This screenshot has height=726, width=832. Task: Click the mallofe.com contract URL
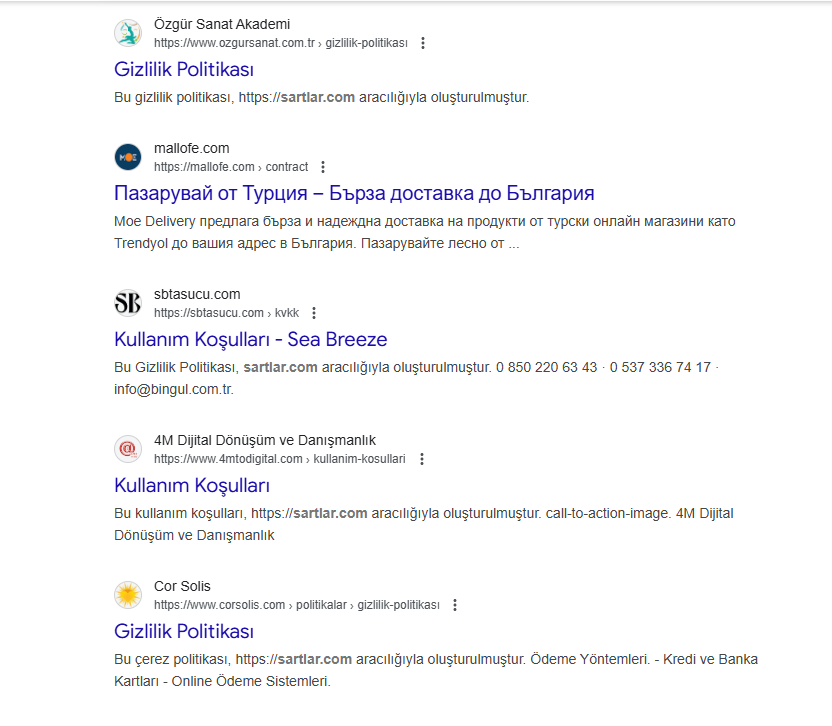(x=231, y=167)
